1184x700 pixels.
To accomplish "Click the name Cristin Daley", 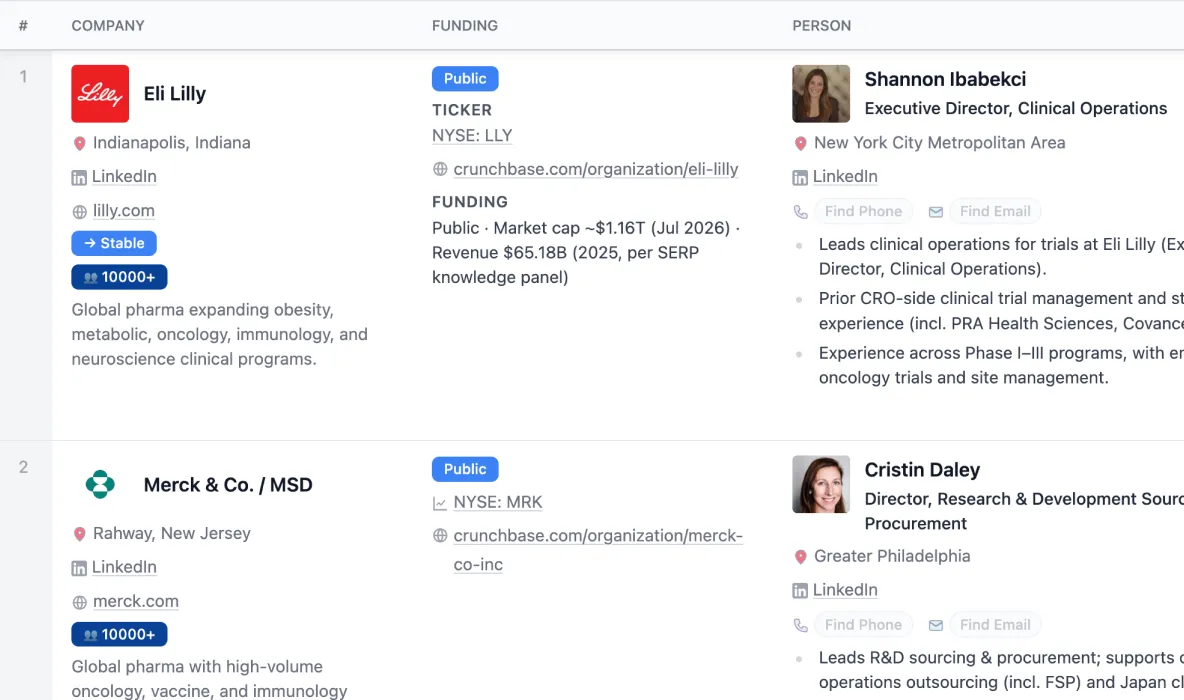I will coord(922,470).
